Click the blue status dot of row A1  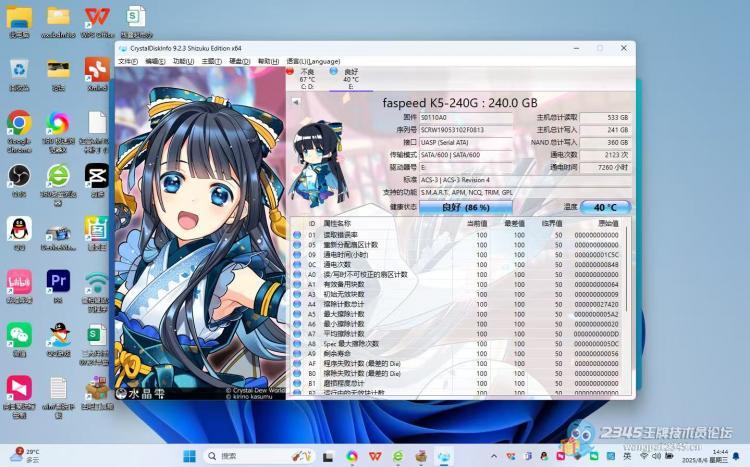[x=297, y=284]
